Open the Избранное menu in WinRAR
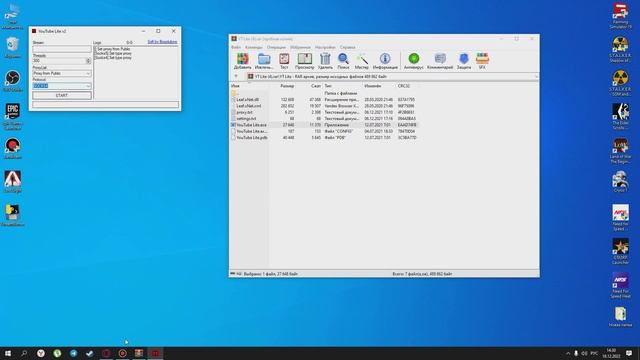The width and height of the screenshot is (640, 360). pos(300,47)
